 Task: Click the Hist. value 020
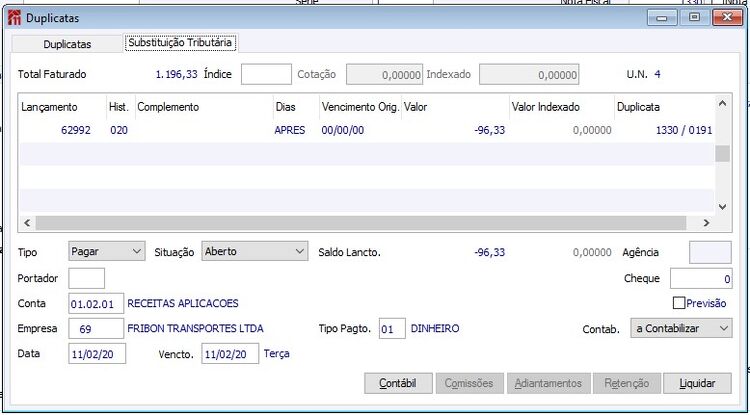pos(119,130)
